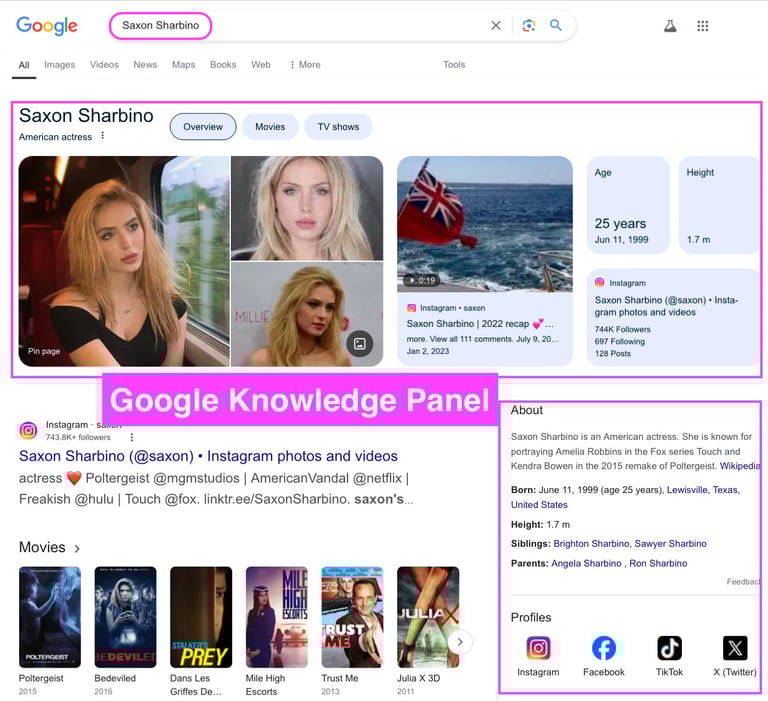Viewport: 768px width, 701px height.
Task: Open Google Lens image search
Action: tap(528, 25)
